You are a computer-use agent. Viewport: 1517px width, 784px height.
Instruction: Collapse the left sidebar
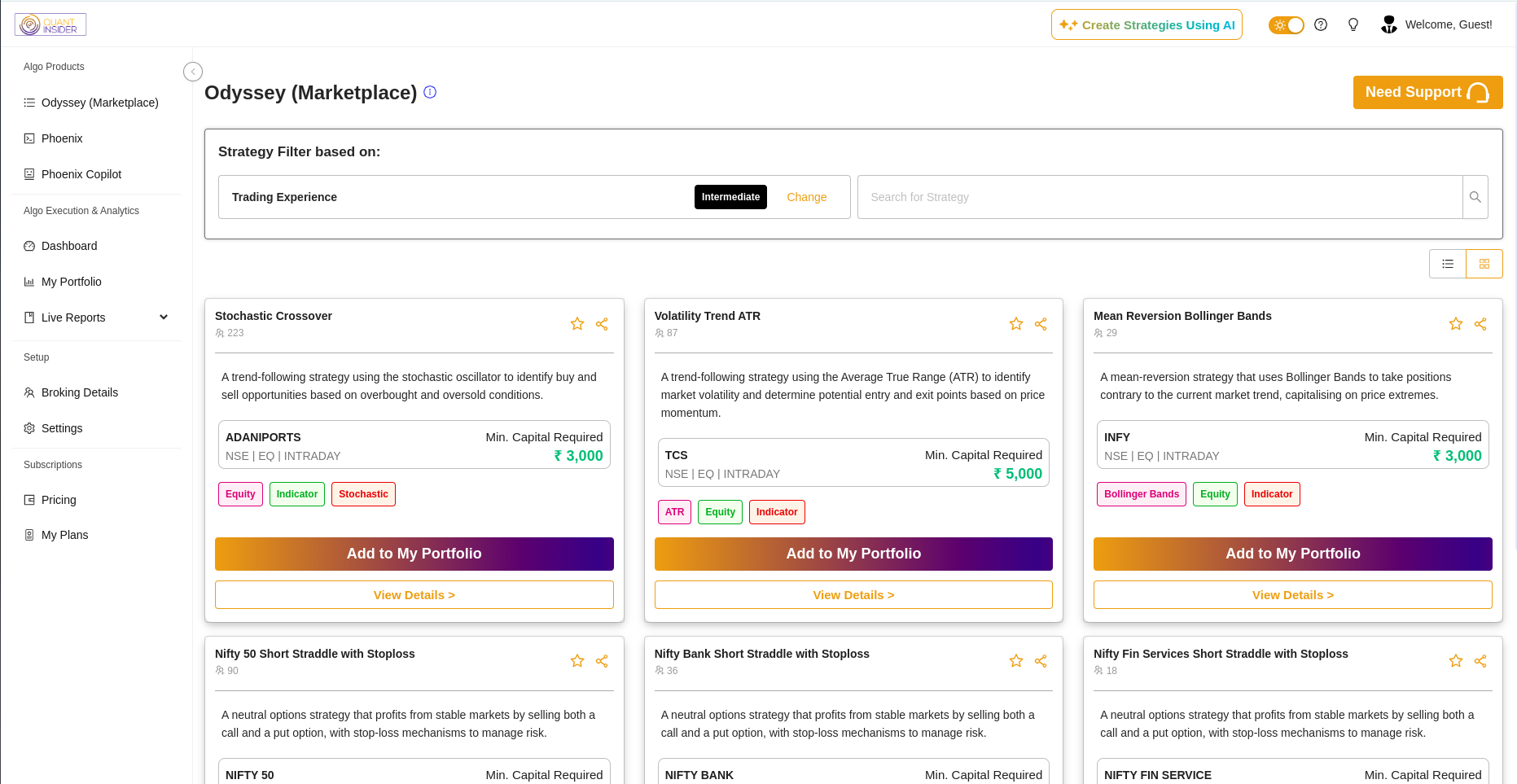[193, 72]
